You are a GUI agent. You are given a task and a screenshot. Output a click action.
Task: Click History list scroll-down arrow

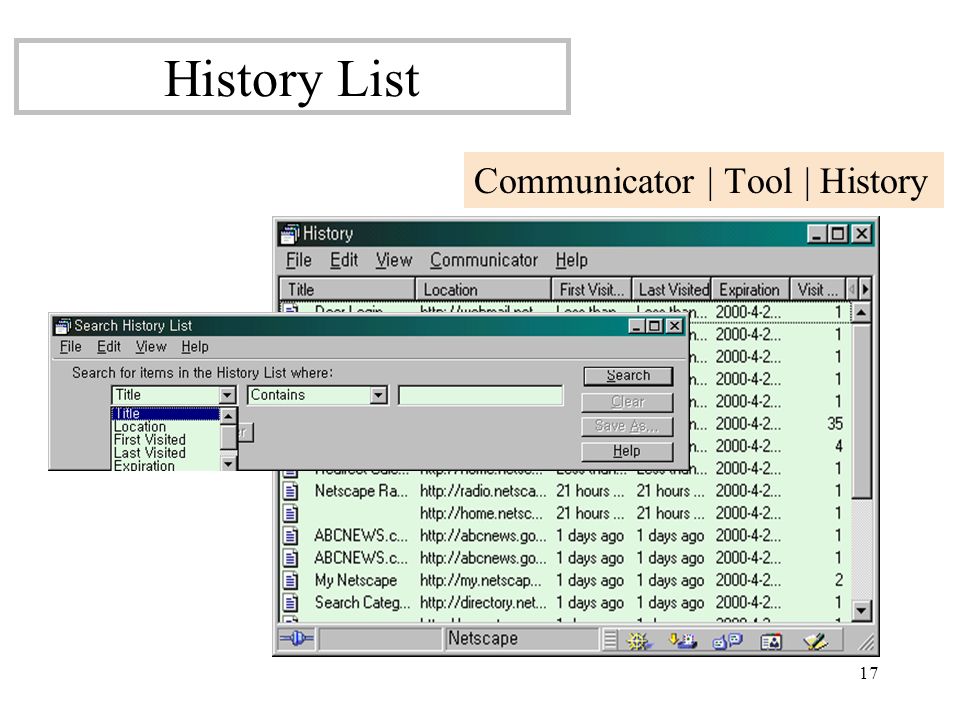click(861, 610)
